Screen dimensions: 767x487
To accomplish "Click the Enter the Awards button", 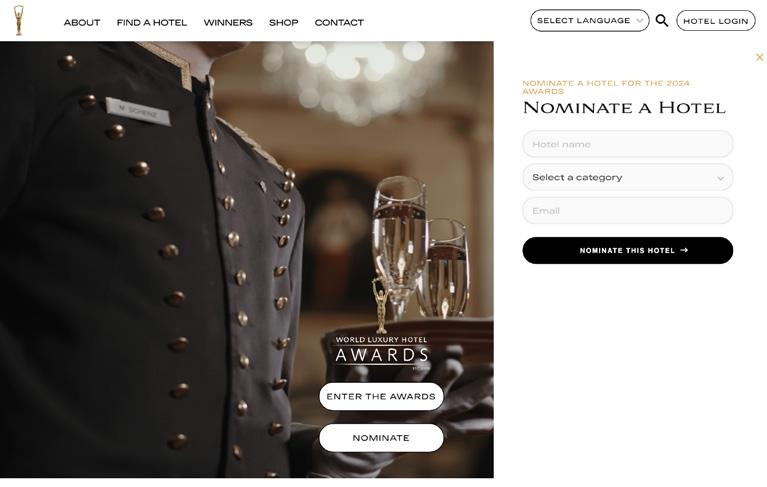I will [x=381, y=397].
